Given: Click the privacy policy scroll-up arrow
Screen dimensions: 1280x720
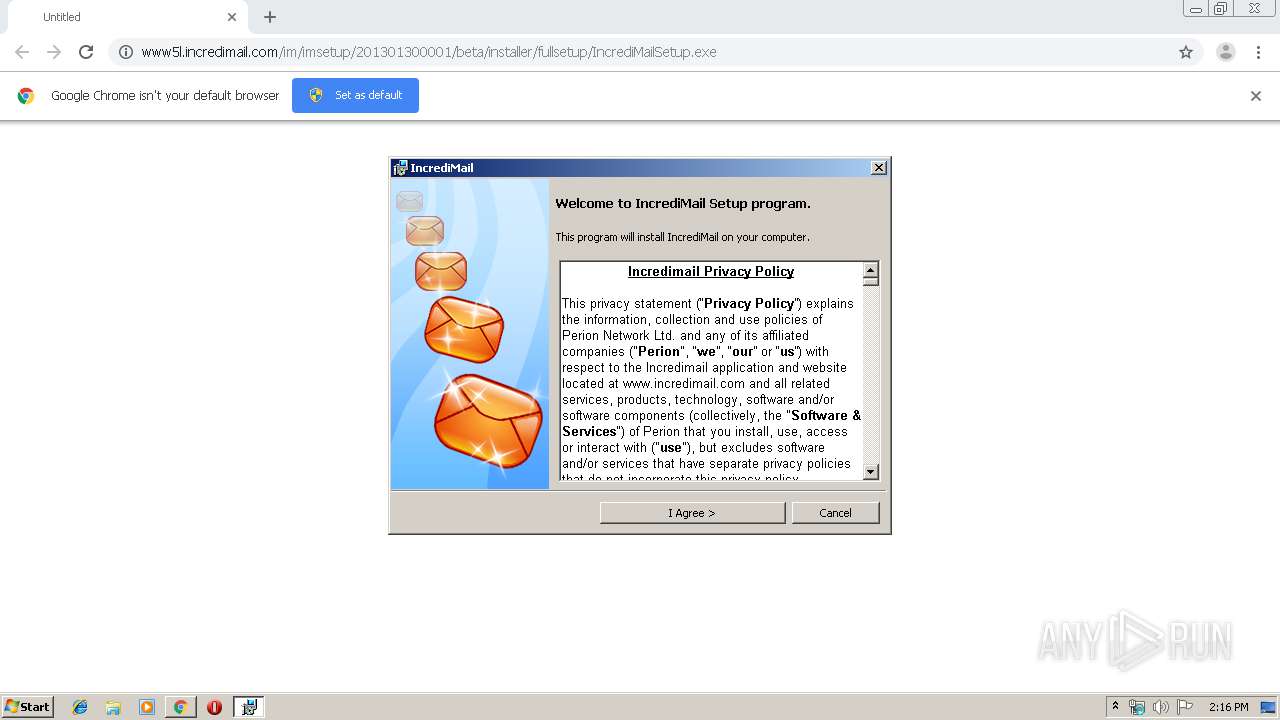Looking at the screenshot, I should (870, 270).
